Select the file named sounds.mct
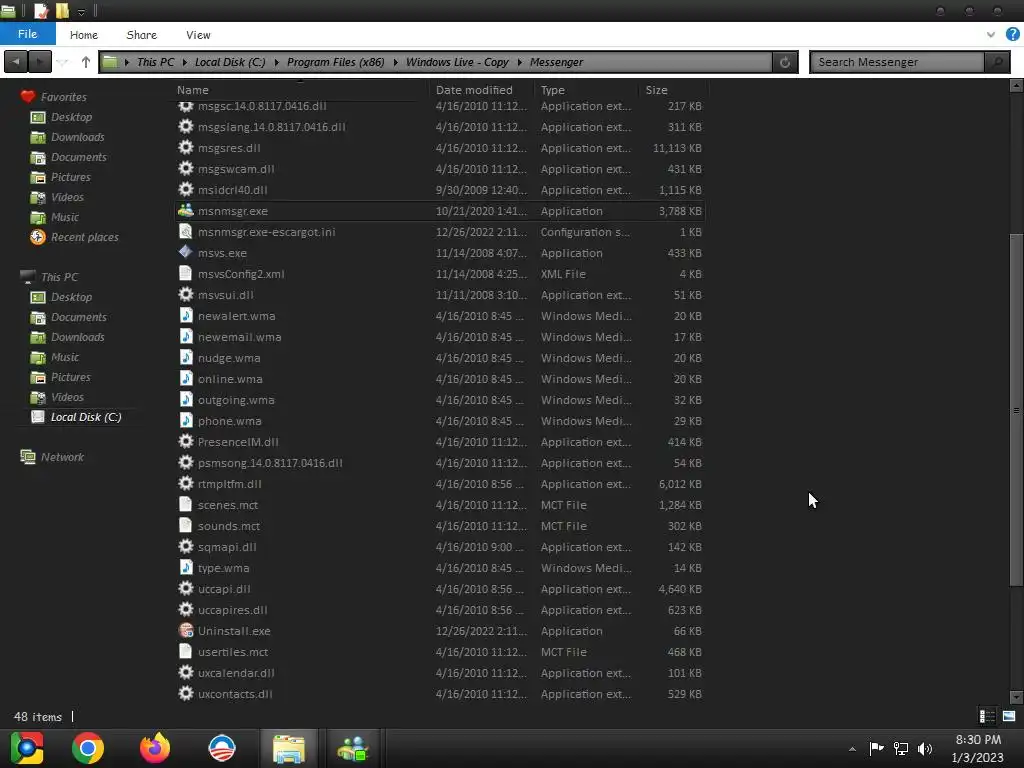Image resolution: width=1024 pixels, height=768 pixels. click(x=229, y=526)
